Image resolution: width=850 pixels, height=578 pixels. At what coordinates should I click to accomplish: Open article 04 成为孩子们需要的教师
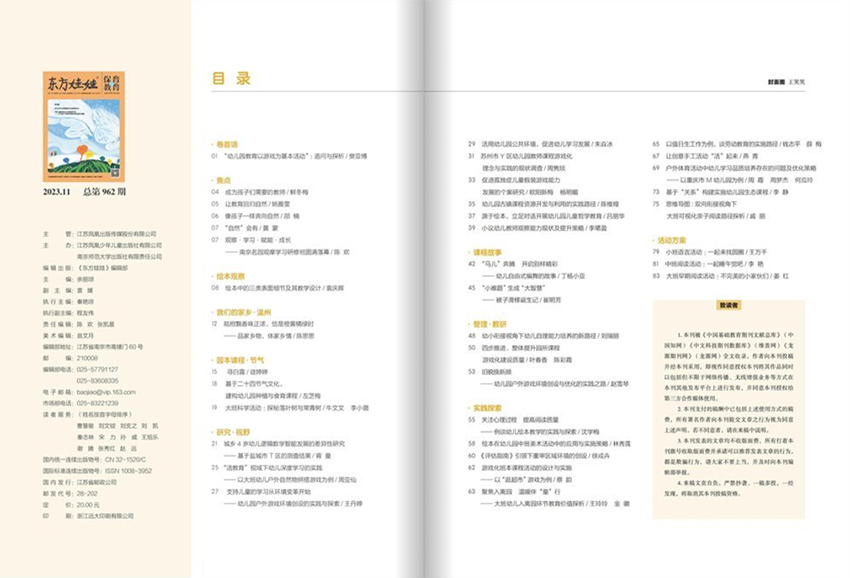pos(263,191)
